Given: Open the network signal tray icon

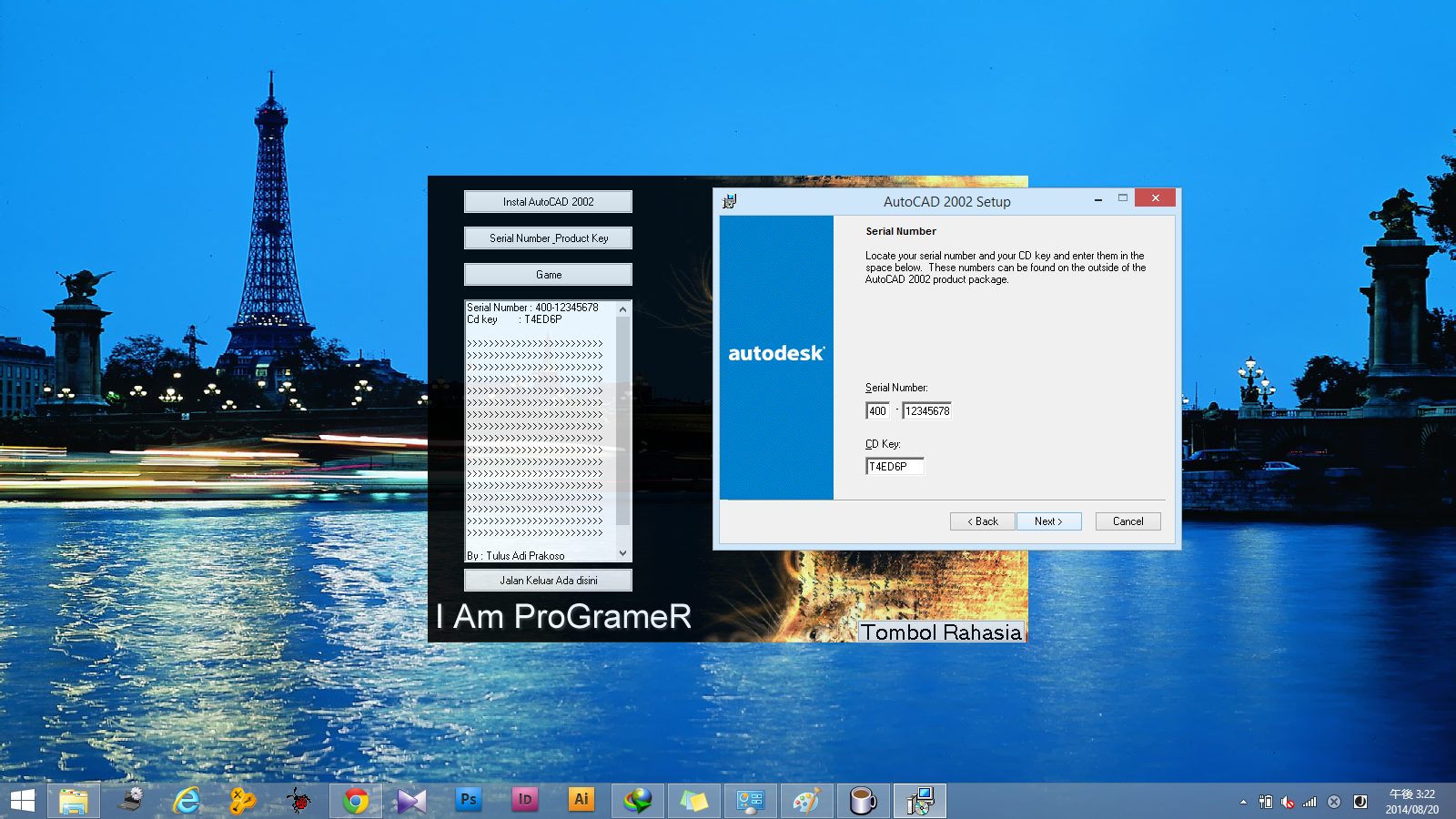Looking at the screenshot, I should [1310, 802].
